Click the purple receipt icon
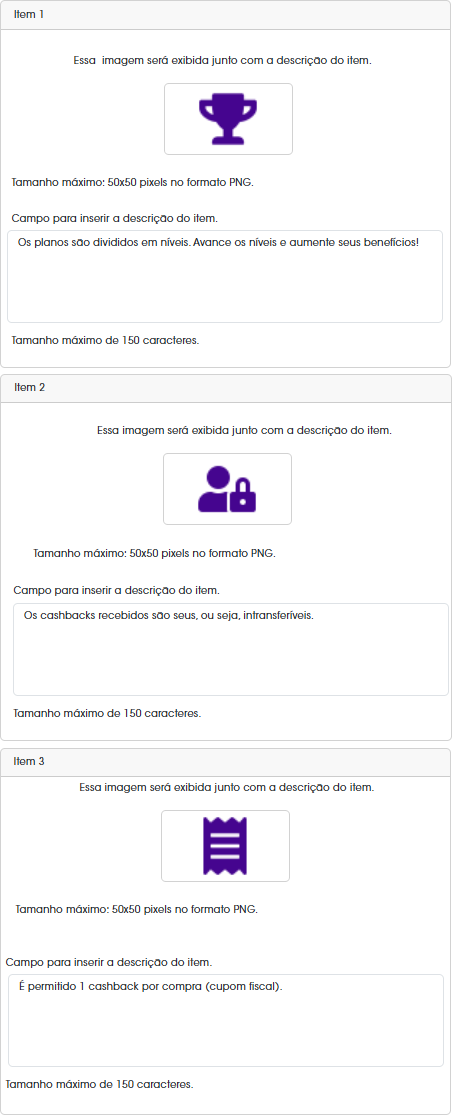 pos(225,845)
